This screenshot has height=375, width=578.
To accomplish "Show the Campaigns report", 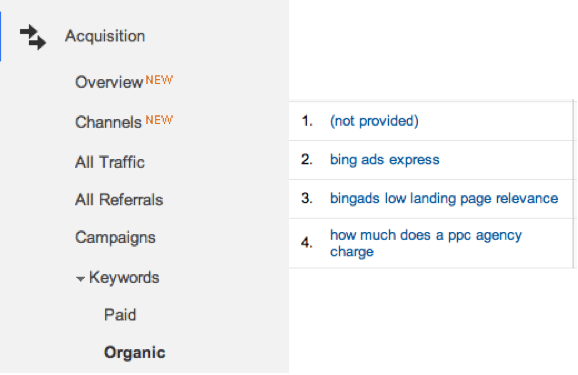I will (x=115, y=237).
